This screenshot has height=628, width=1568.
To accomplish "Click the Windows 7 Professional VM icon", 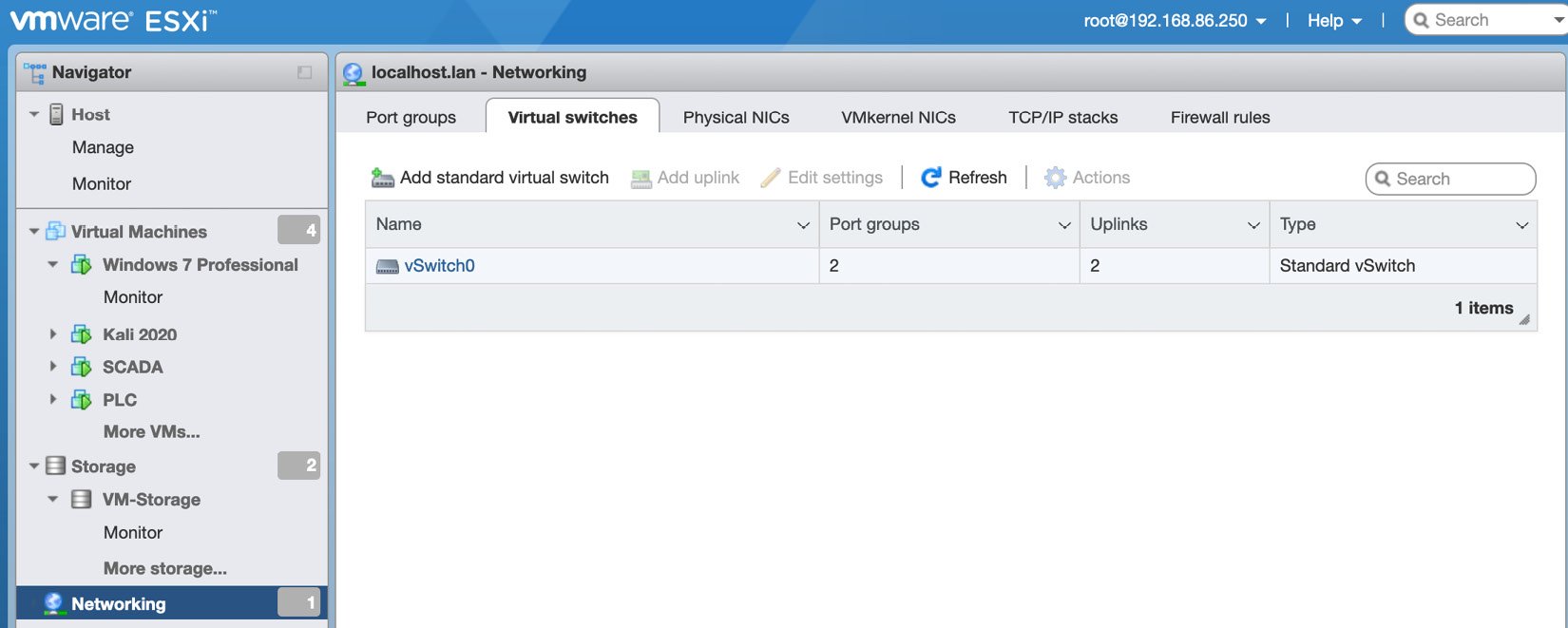I will coord(82,265).
